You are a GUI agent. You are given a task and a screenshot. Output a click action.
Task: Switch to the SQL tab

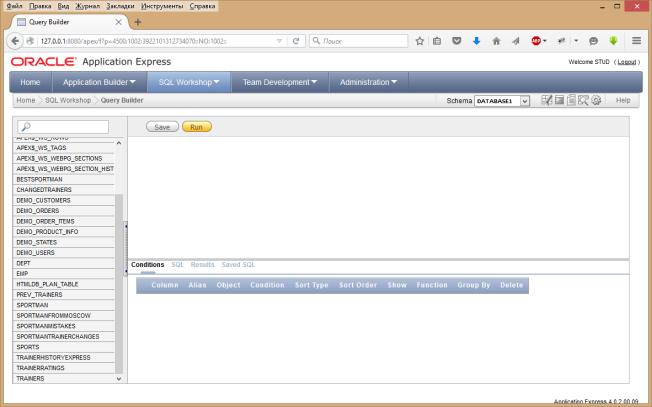(178, 265)
